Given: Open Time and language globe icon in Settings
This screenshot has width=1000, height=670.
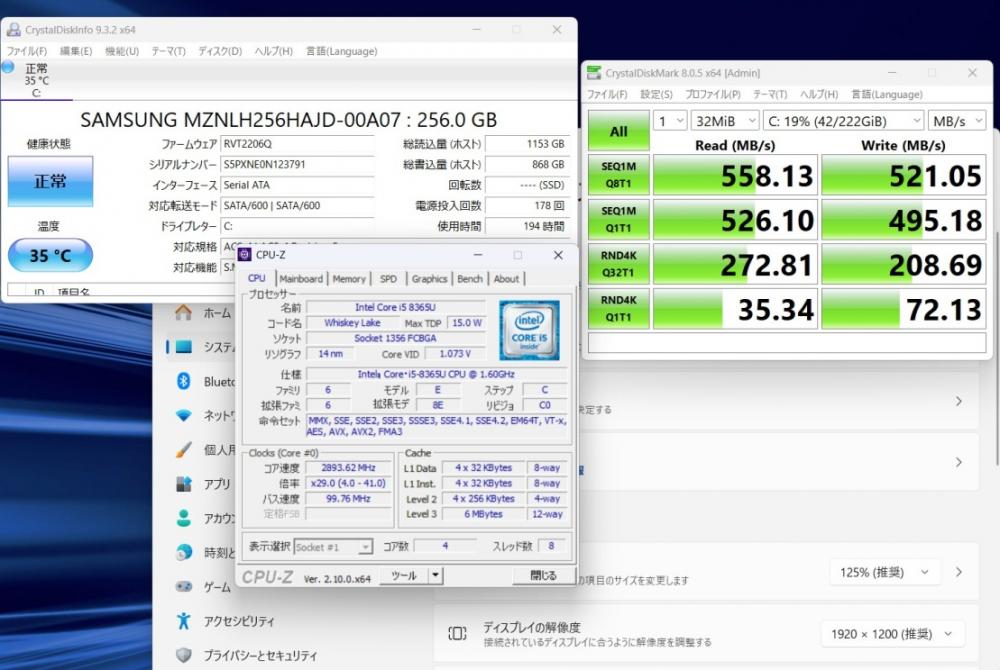Looking at the screenshot, I should click(x=184, y=552).
